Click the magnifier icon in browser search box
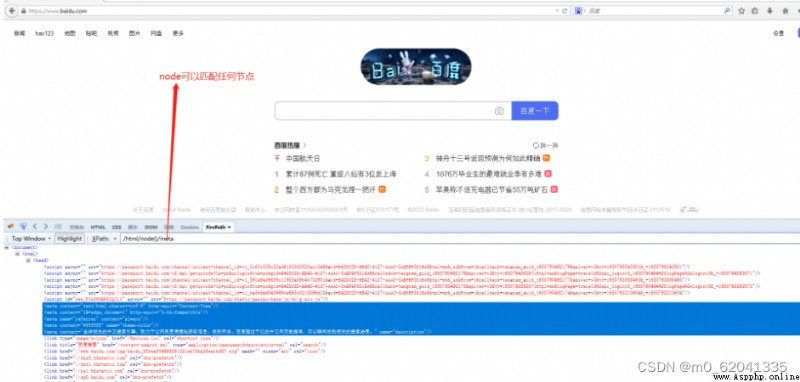This screenshot has width=800, height=382. (727, 10)
